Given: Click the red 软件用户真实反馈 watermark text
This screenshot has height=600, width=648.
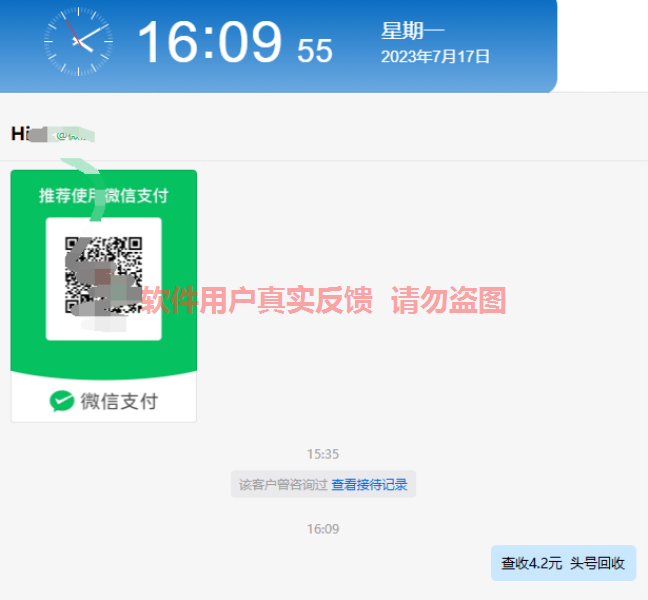Looking at the screenshot, I should coord(257,300).
